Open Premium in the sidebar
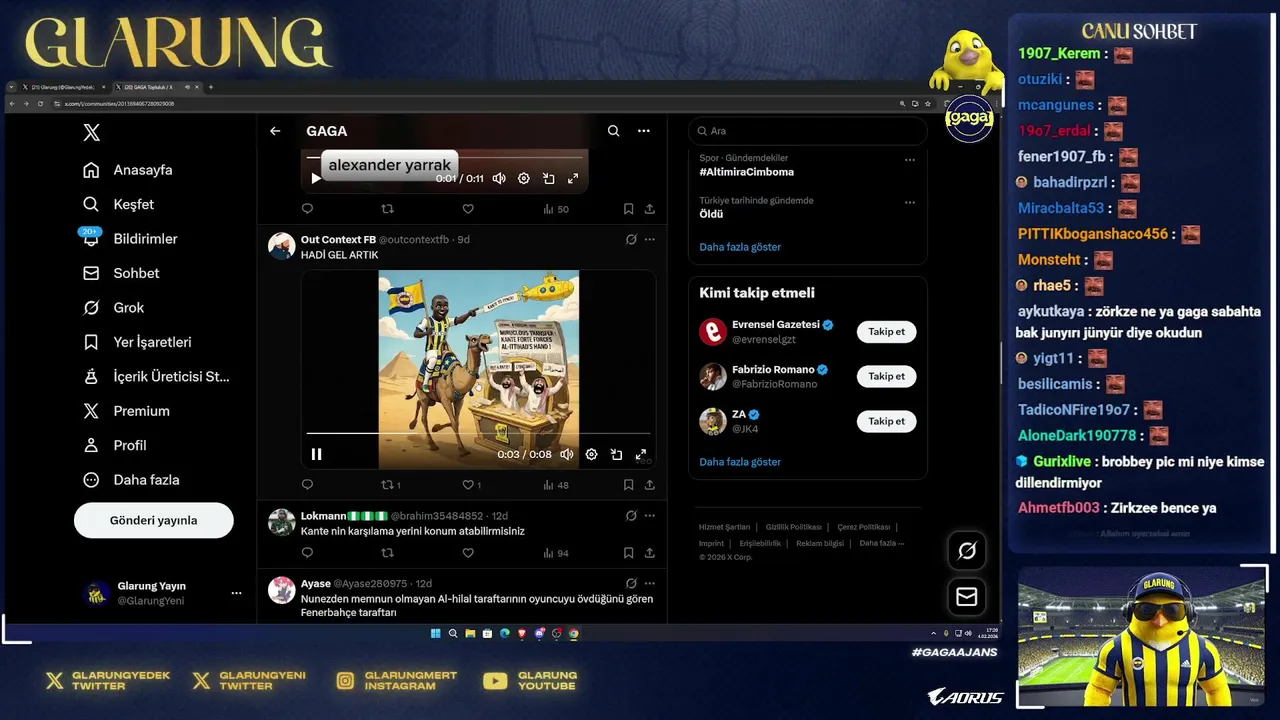Image resolution: width=1280 pixels, height=720 pixels. tap(126, 411)
